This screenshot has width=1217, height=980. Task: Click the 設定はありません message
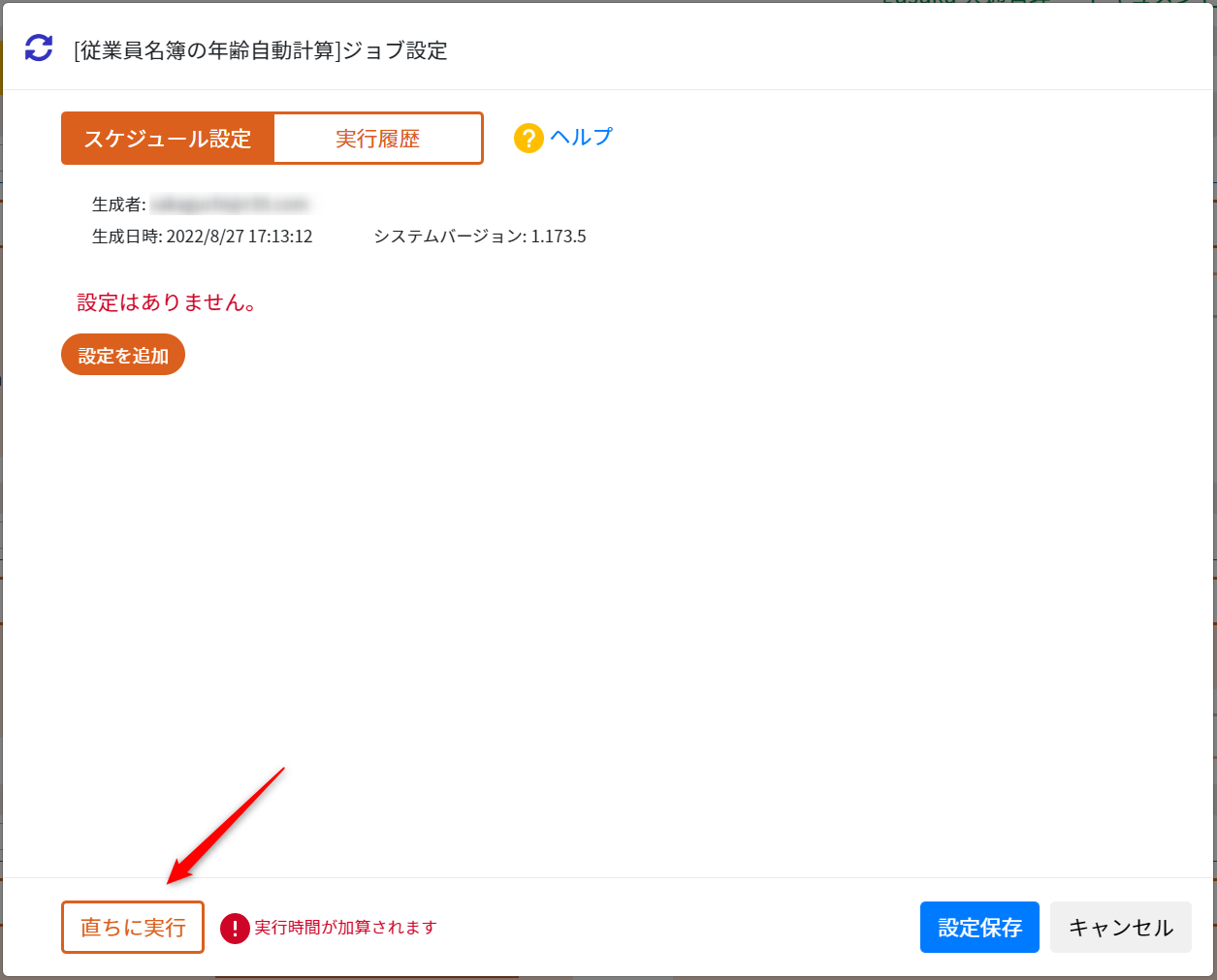point(168,302)
